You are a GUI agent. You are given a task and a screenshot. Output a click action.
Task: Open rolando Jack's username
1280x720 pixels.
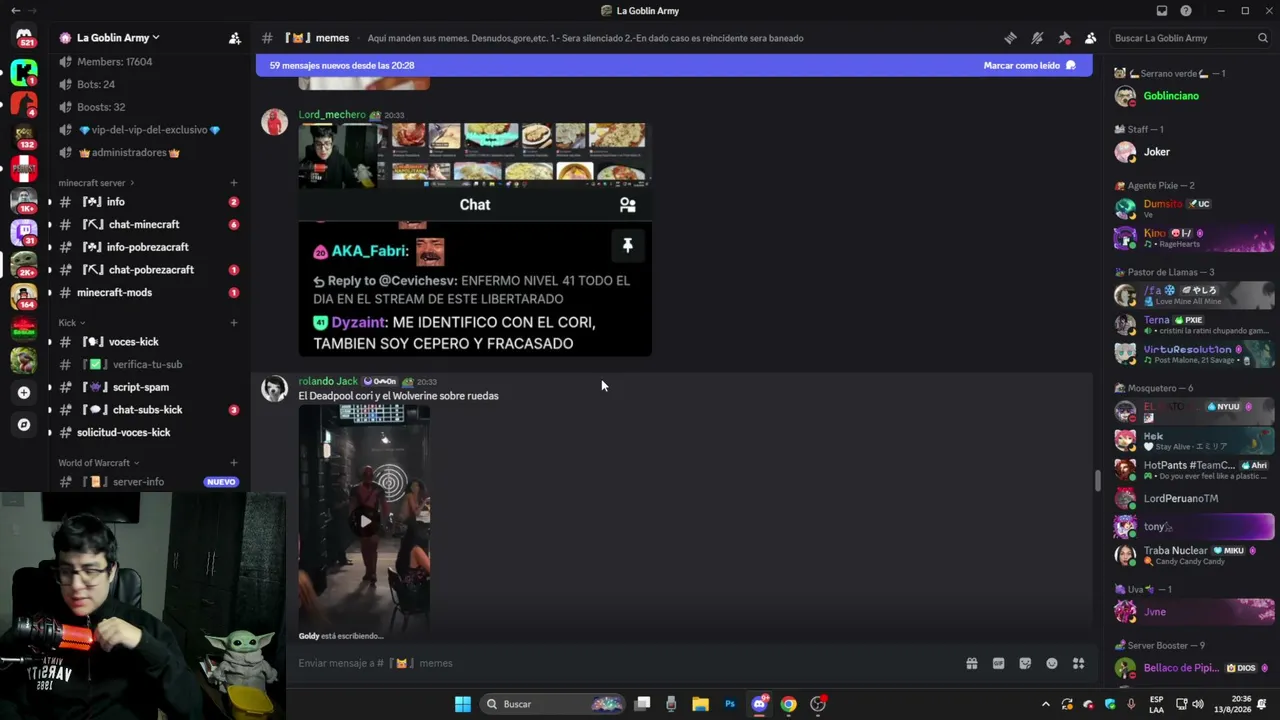(328, 381)
